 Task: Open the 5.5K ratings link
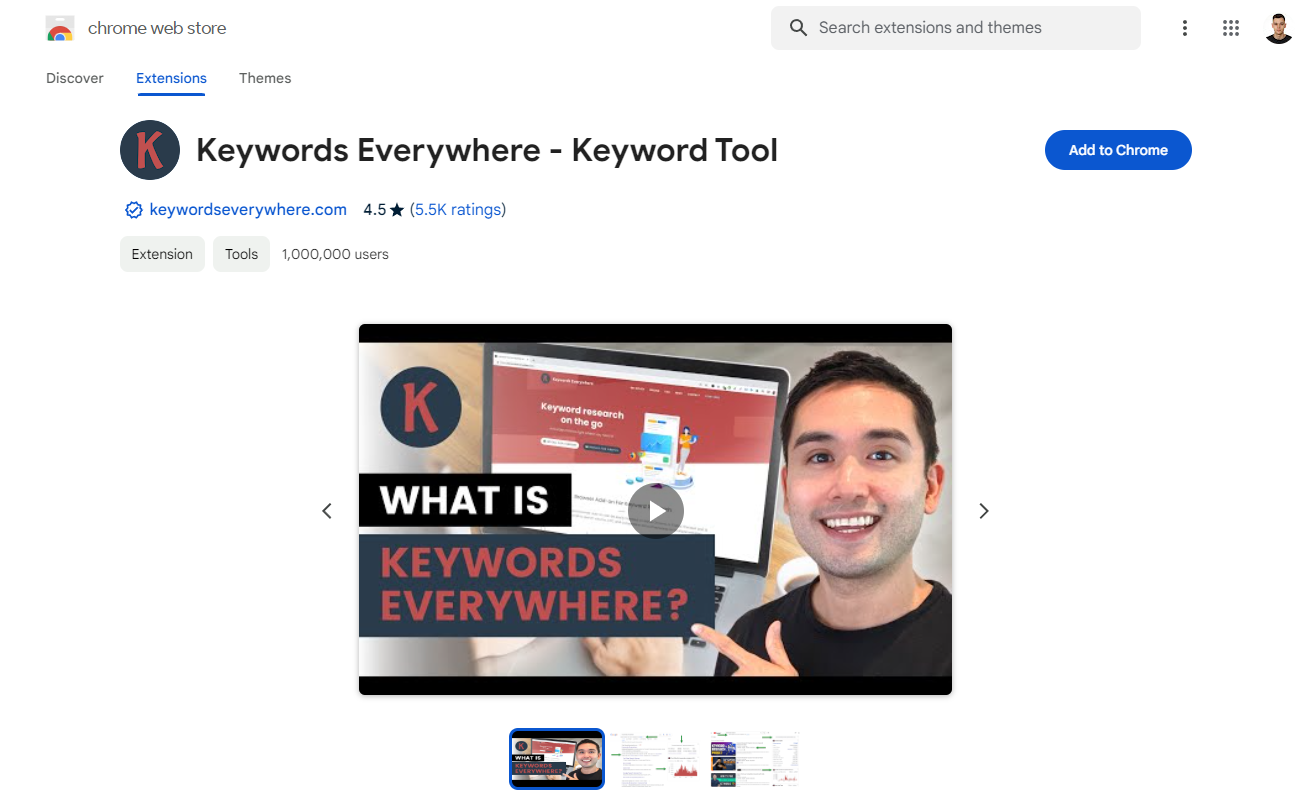[458, 210]
